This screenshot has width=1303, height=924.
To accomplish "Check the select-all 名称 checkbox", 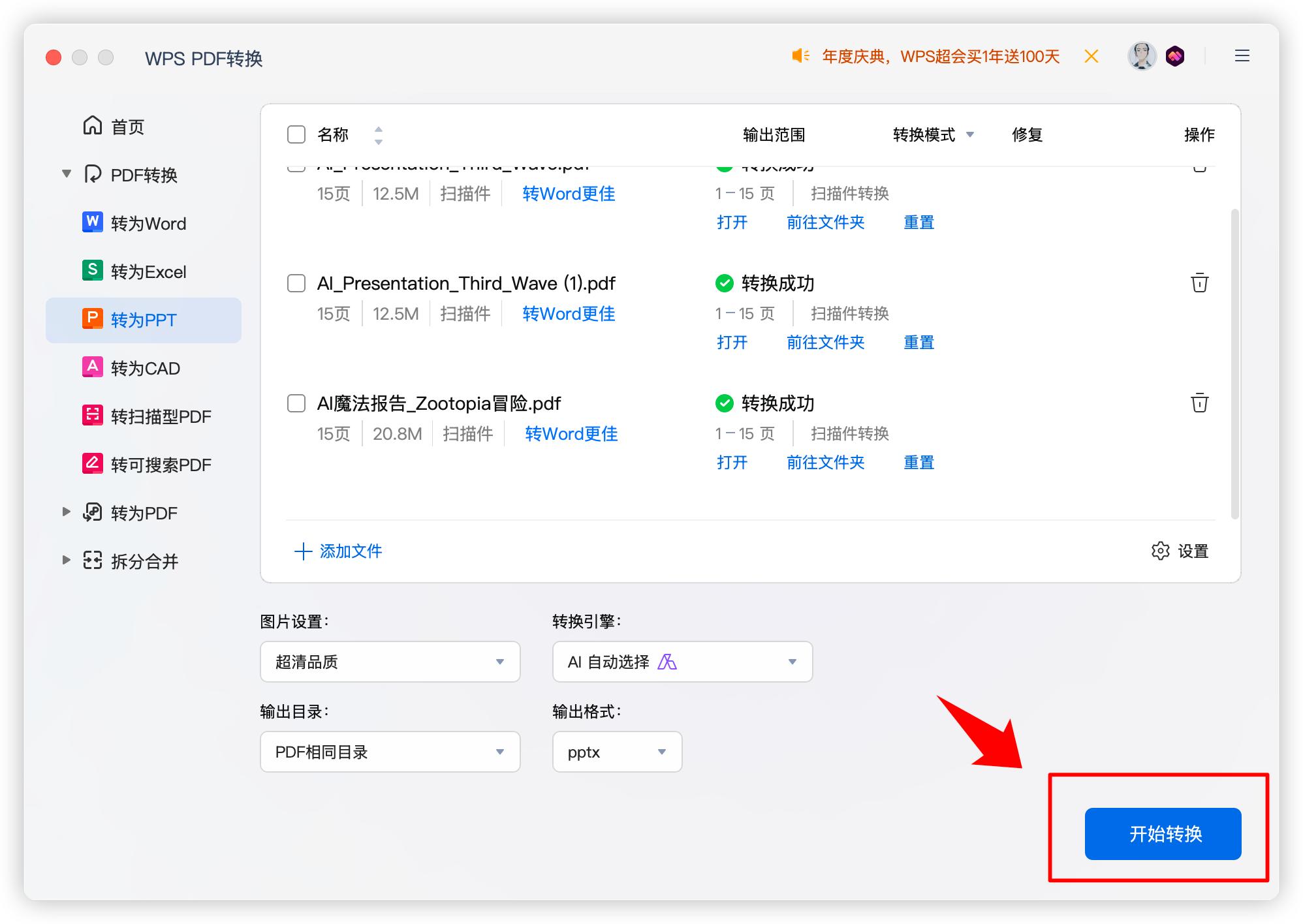I will point(296,134).
